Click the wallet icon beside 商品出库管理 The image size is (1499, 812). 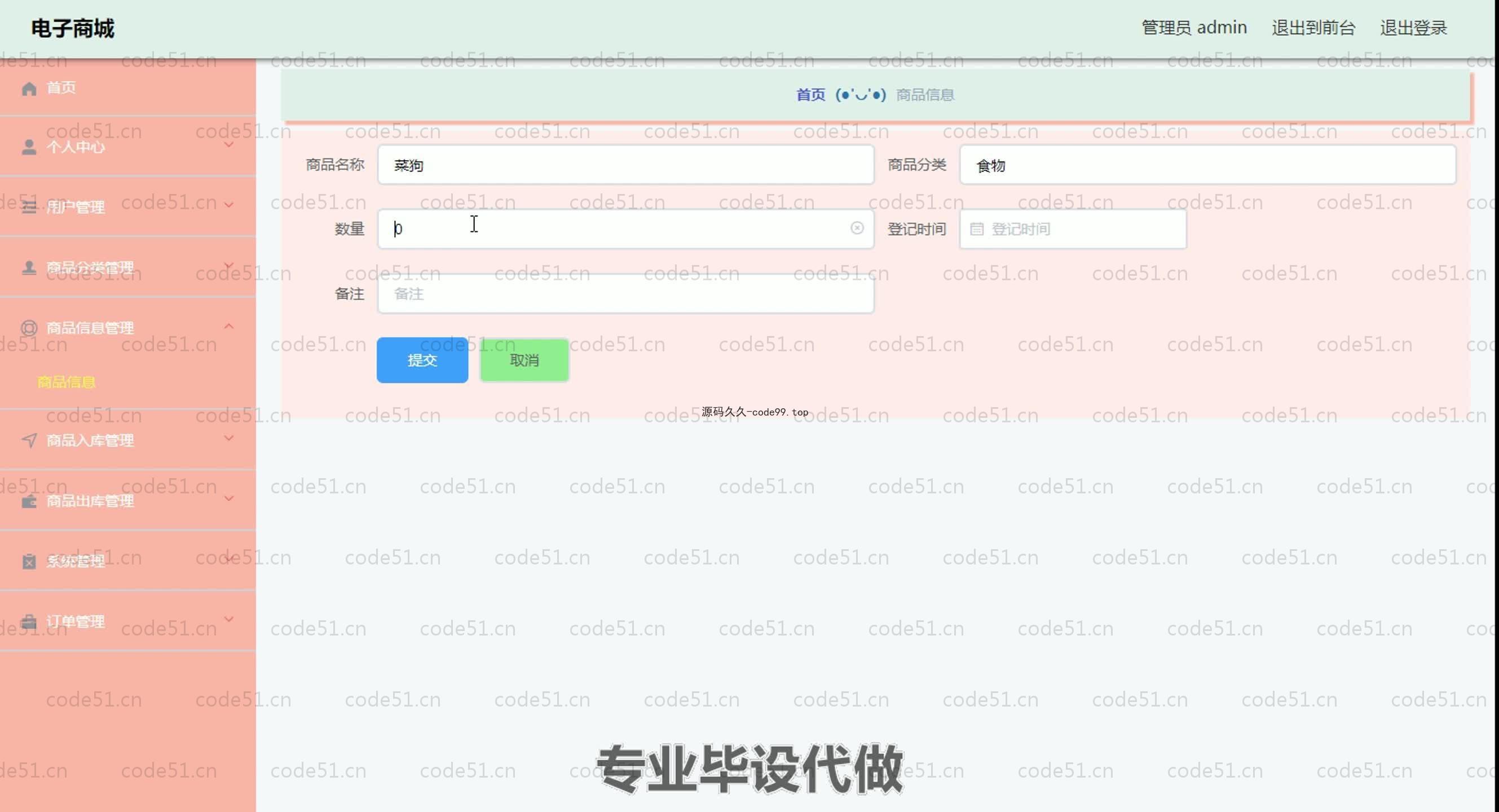tap(29, 501)
